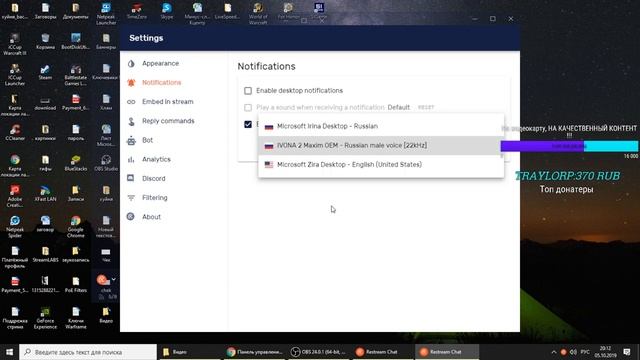The height and width of the screenshot is (360, 640).
Task: Open the Embed in stream section
Action: point(168,102)
